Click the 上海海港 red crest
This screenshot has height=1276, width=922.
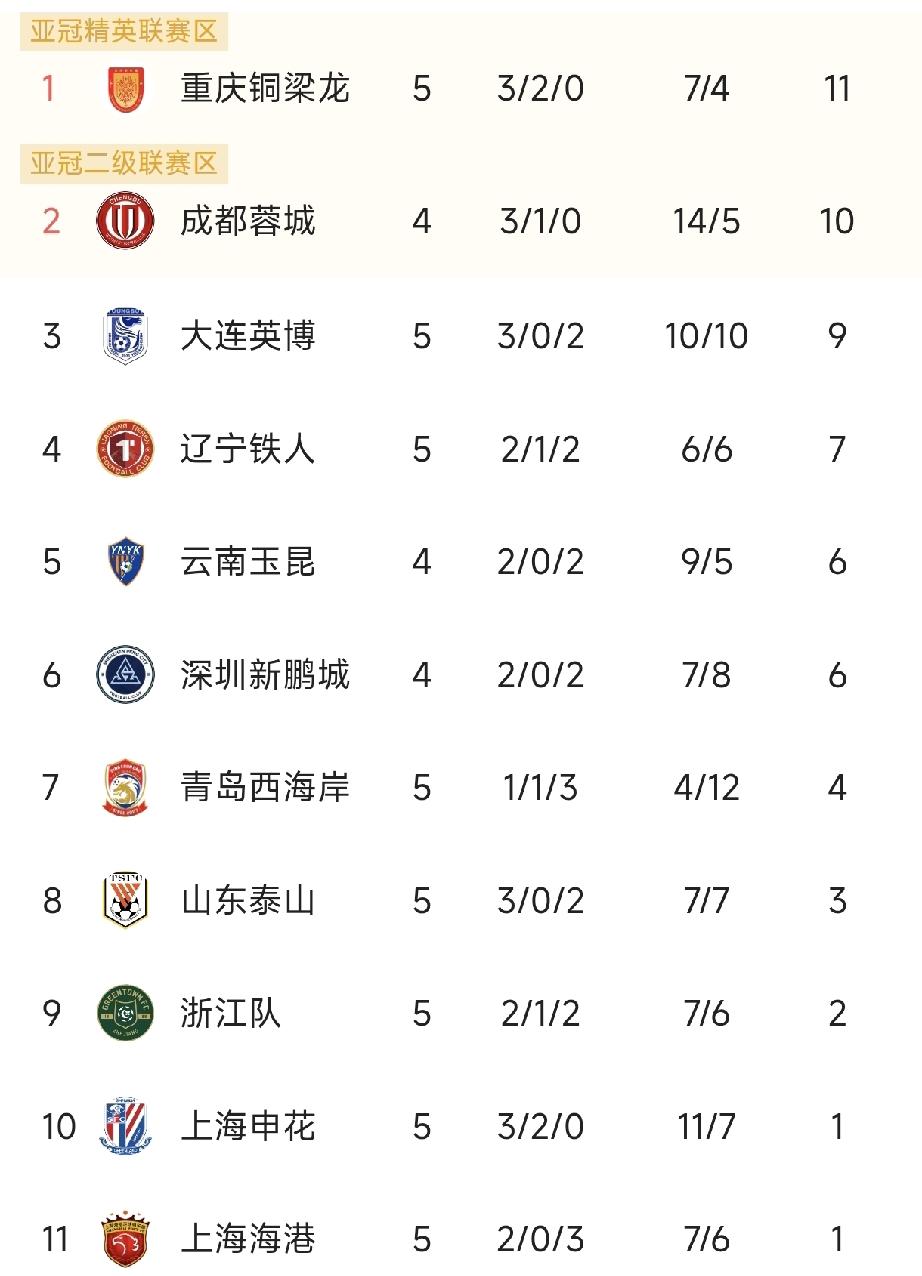125,1240
